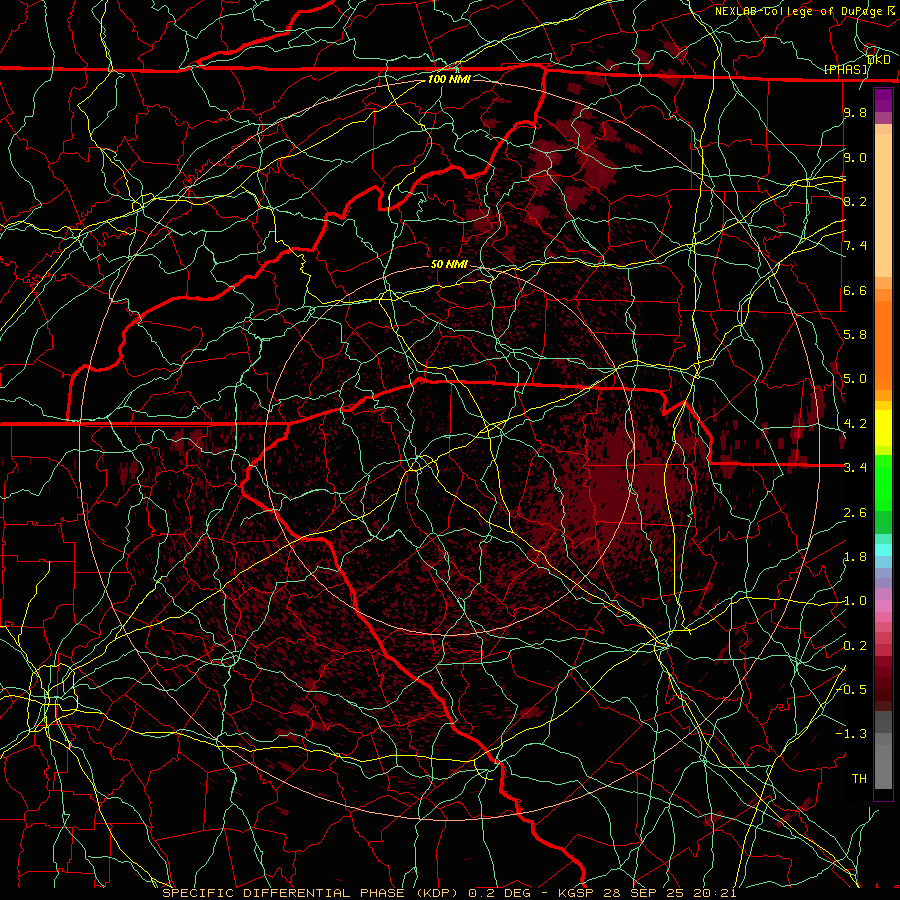900x900 pixels.
Task: Click the TH legend label
Action: click(859, 779)
